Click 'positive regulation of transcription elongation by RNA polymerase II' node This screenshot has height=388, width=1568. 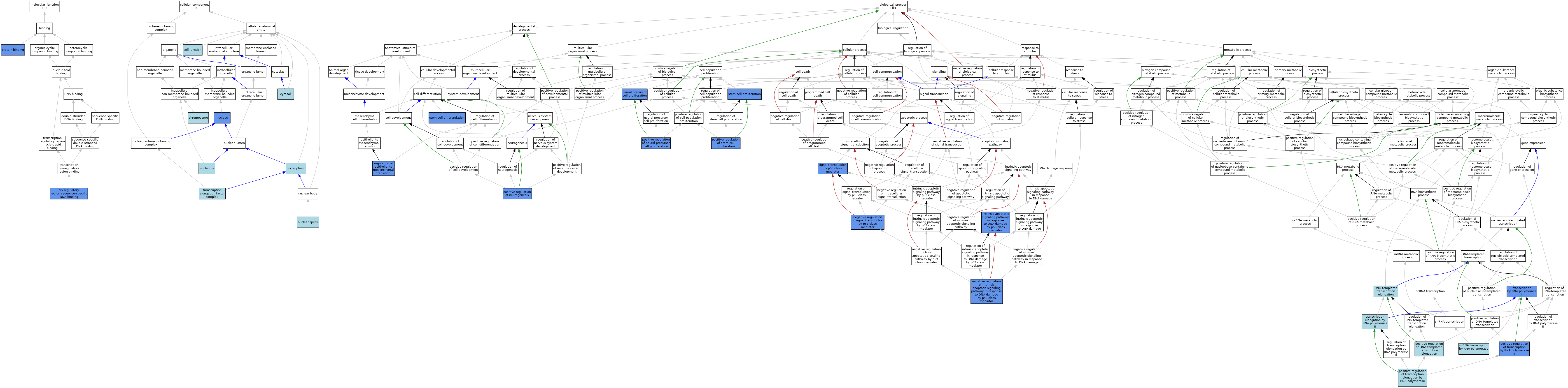pos(1412,378)
